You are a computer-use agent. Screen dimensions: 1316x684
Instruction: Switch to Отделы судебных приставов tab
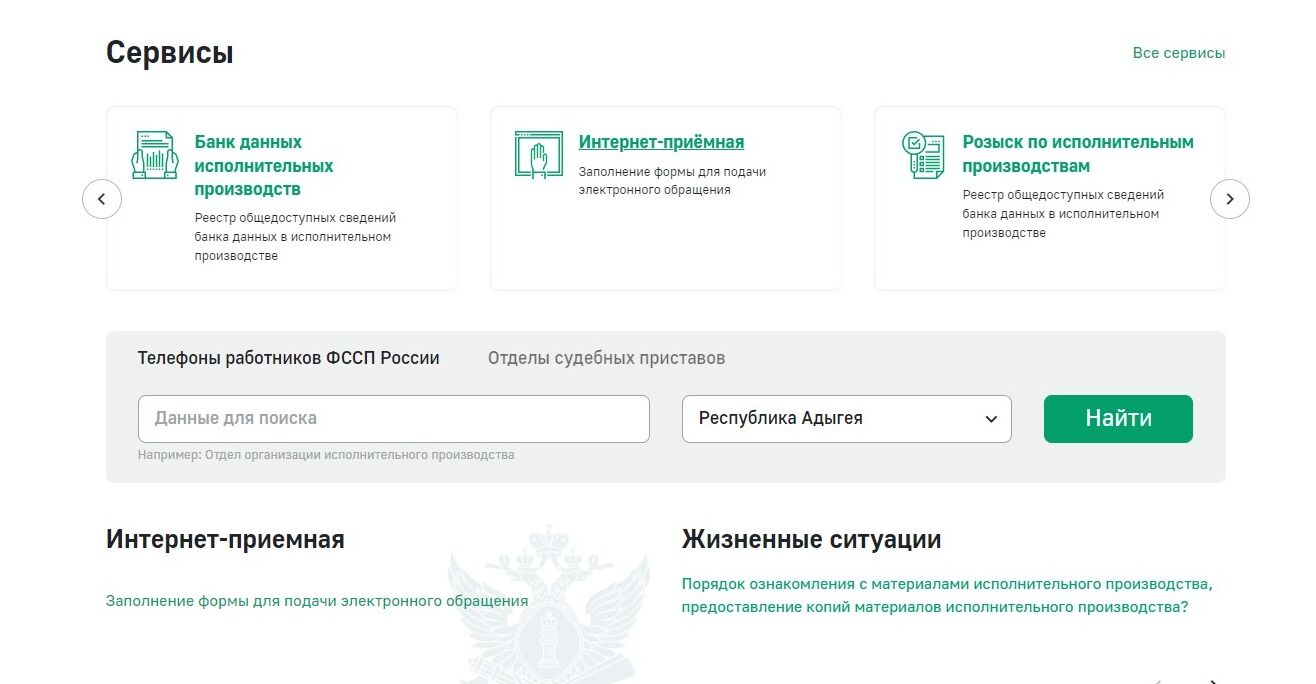[606, 358]
